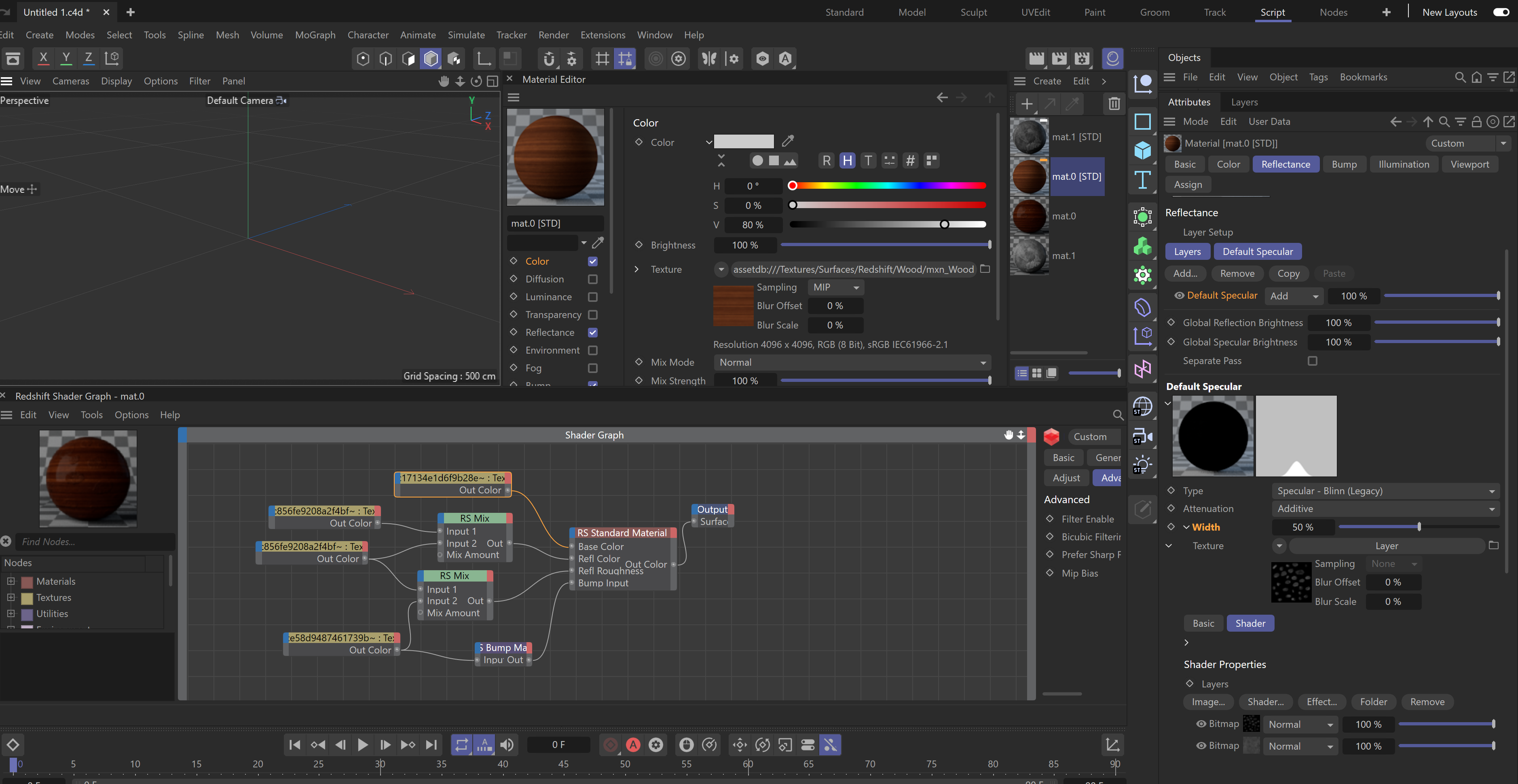Click the Copy button in Layer Setup
Viewport: 1518px width, 784px height.
click(1288, 273)
